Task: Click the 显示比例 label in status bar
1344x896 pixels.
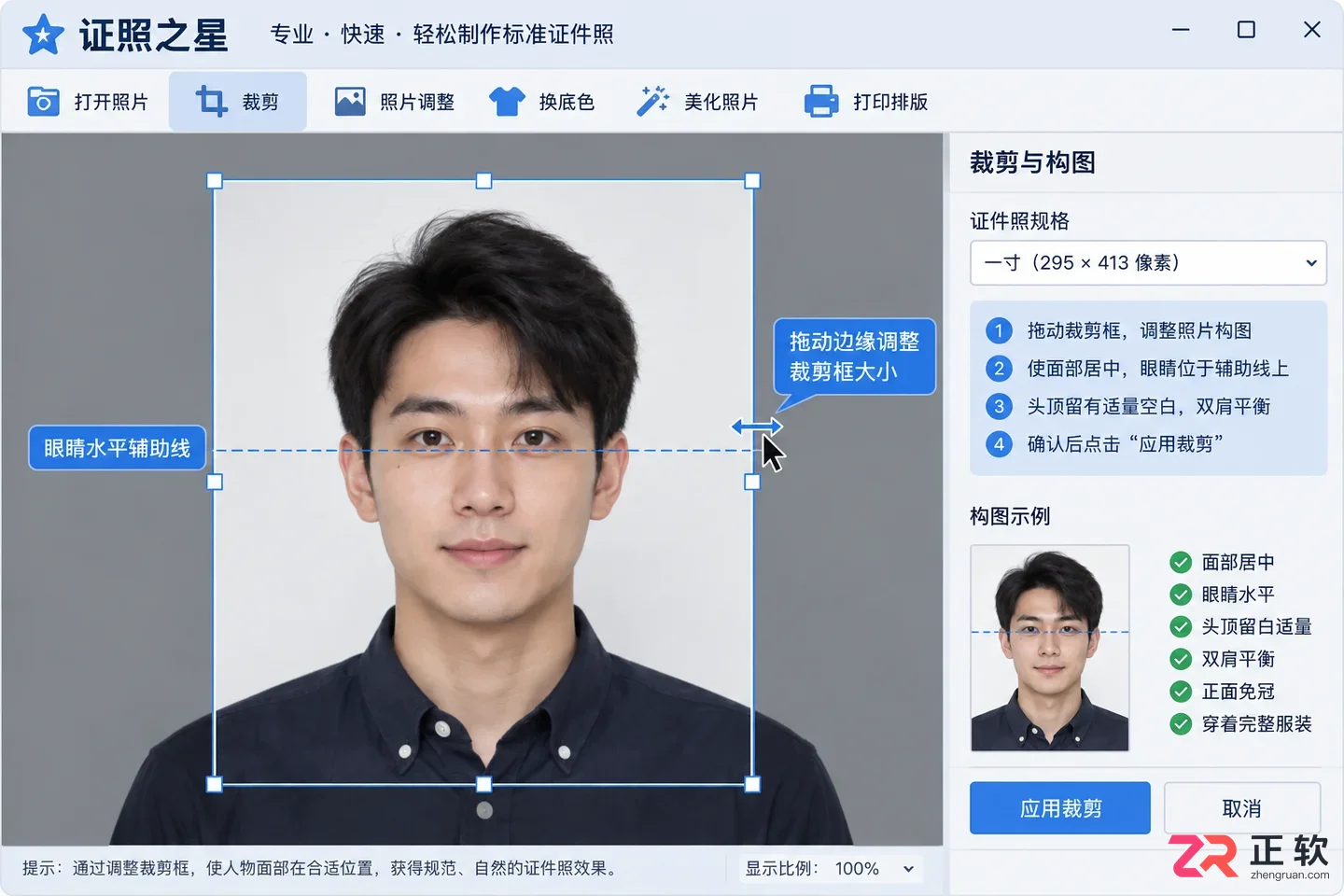Action: point(781,869)
